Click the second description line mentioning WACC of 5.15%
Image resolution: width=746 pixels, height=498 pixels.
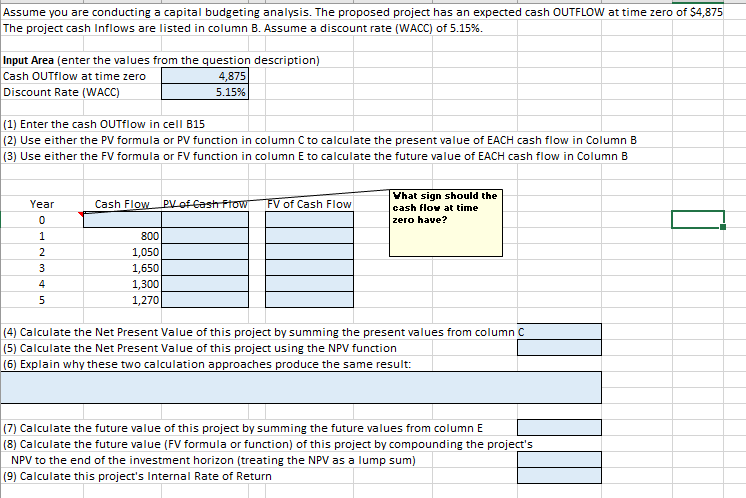point(243,28)
